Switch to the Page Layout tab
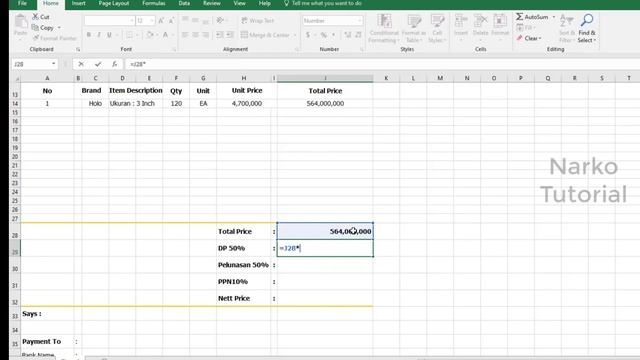 (113, 3)
